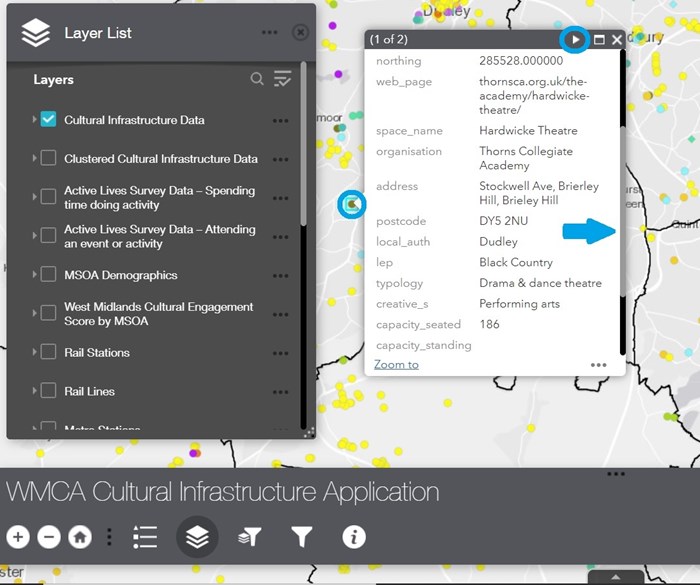Turn on the Rail Stations layer

48,352
